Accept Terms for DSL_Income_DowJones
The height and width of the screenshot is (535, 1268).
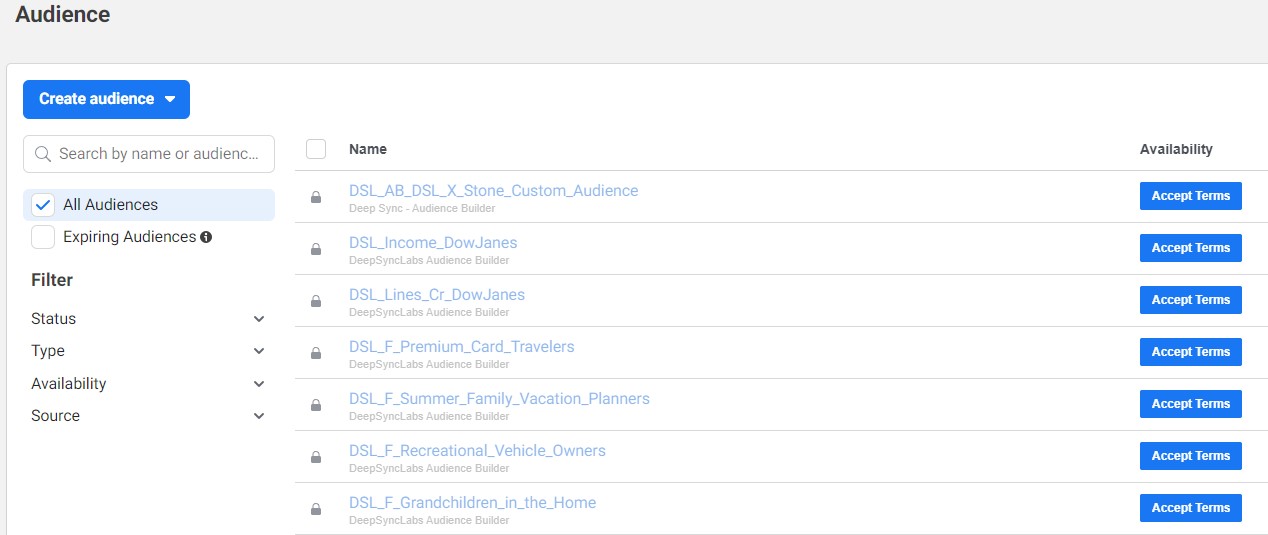coord(1190,248)
